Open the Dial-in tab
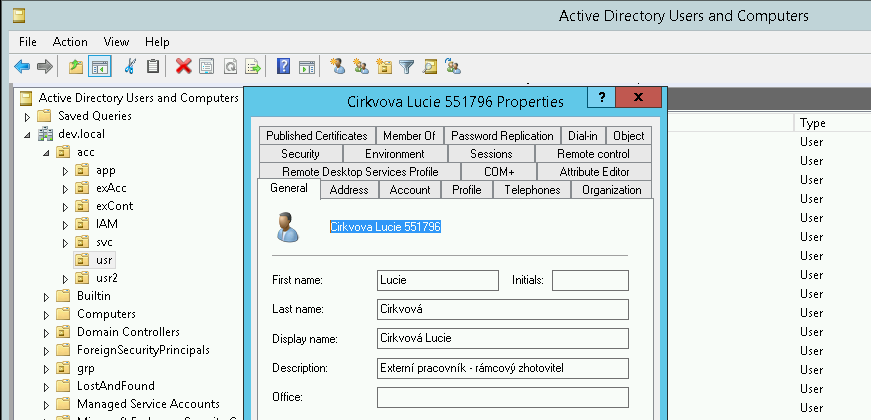The image size is (871, 420). 583,136
